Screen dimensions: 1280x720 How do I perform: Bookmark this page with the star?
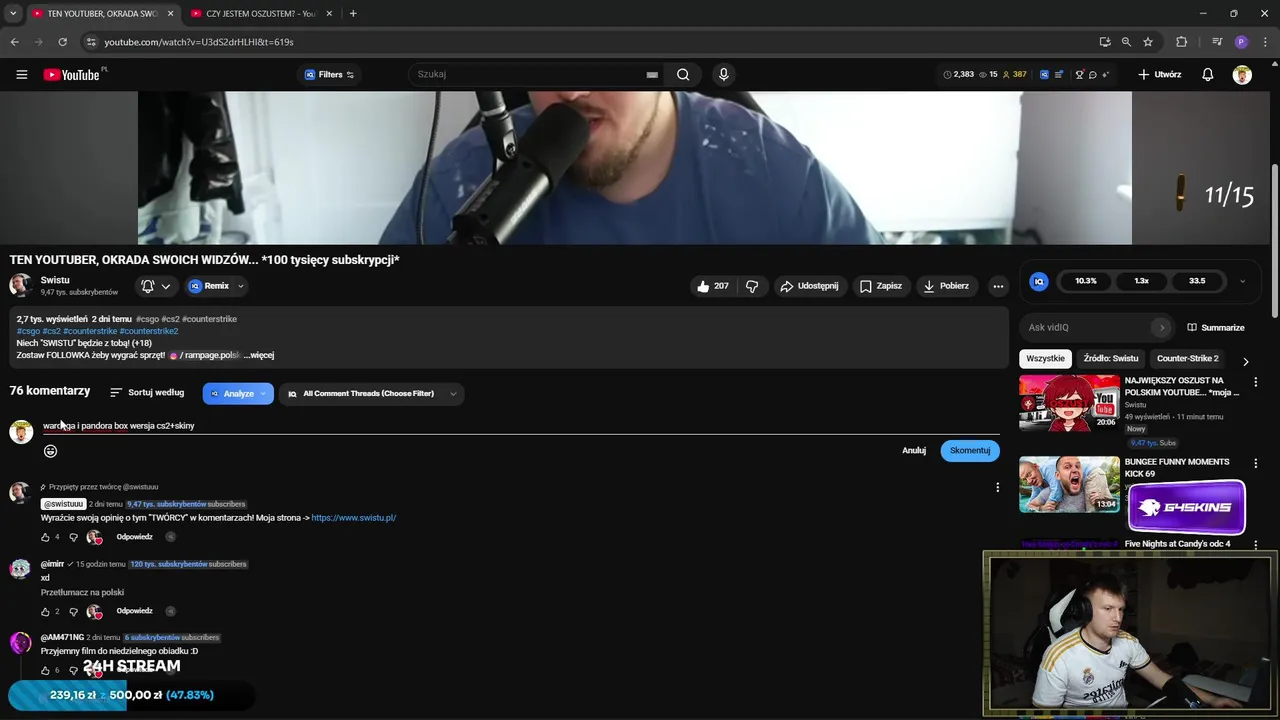point(1148,42)
